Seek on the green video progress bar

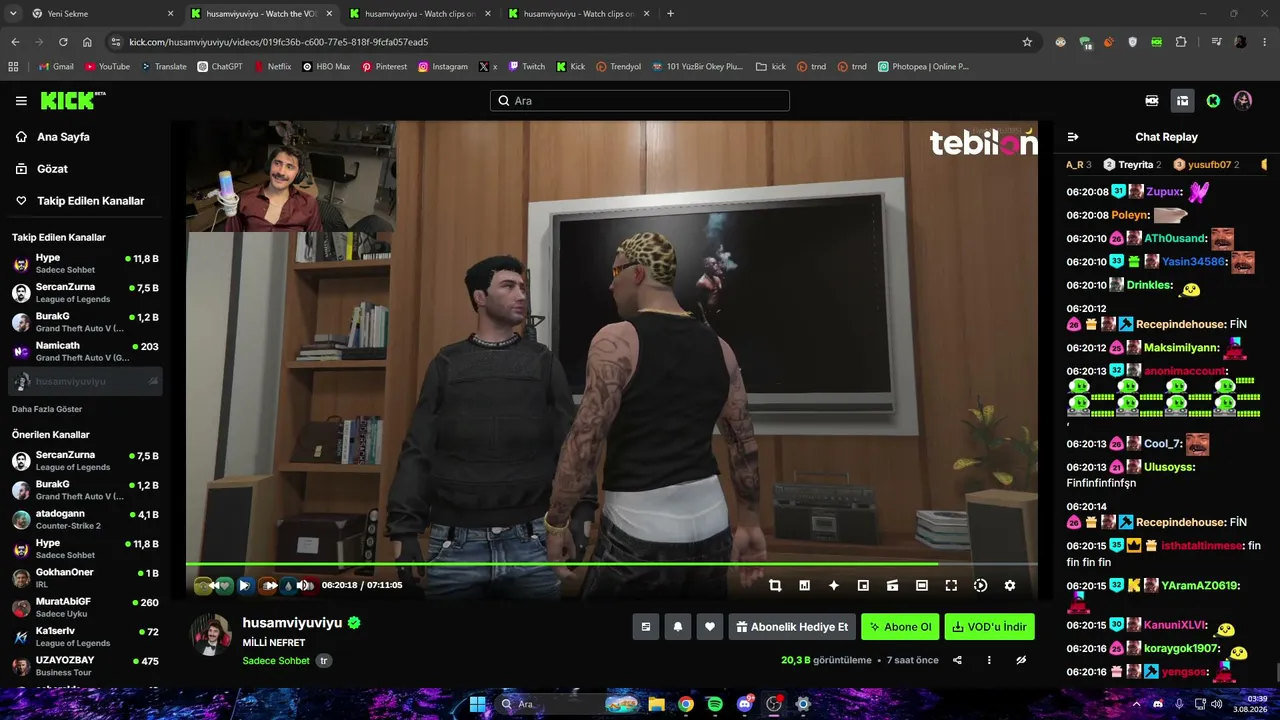[611, 564]
